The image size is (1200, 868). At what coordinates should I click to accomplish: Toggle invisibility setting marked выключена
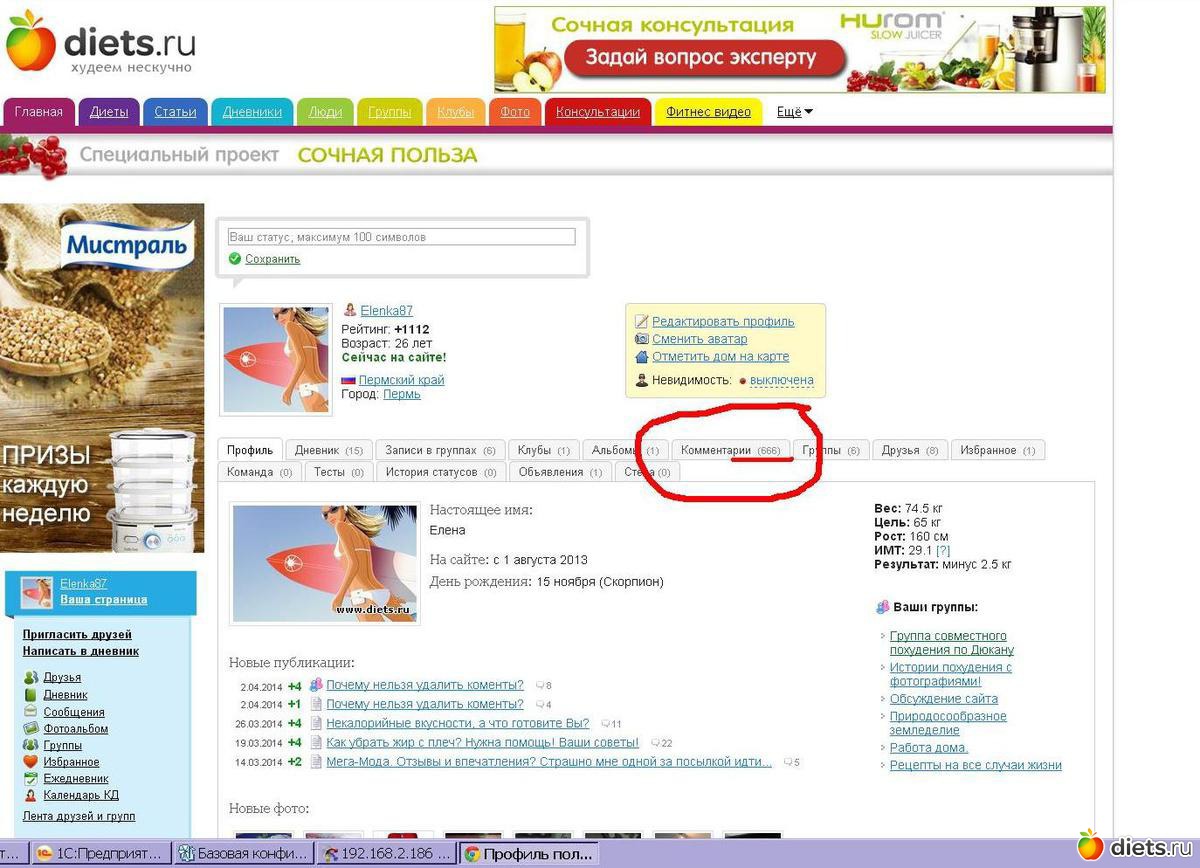[x=781, y=381]
